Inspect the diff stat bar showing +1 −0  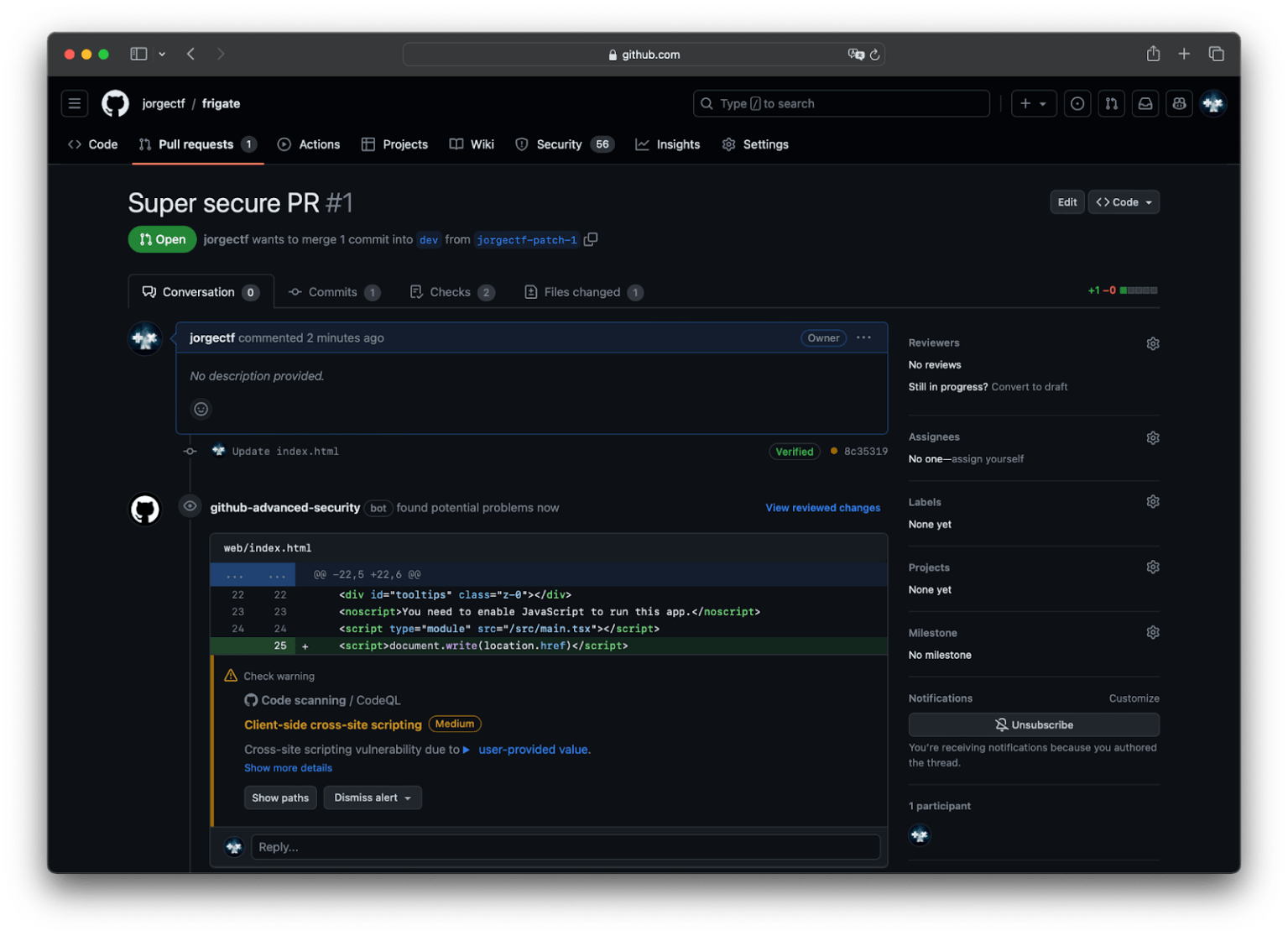tap(1122, 290)
